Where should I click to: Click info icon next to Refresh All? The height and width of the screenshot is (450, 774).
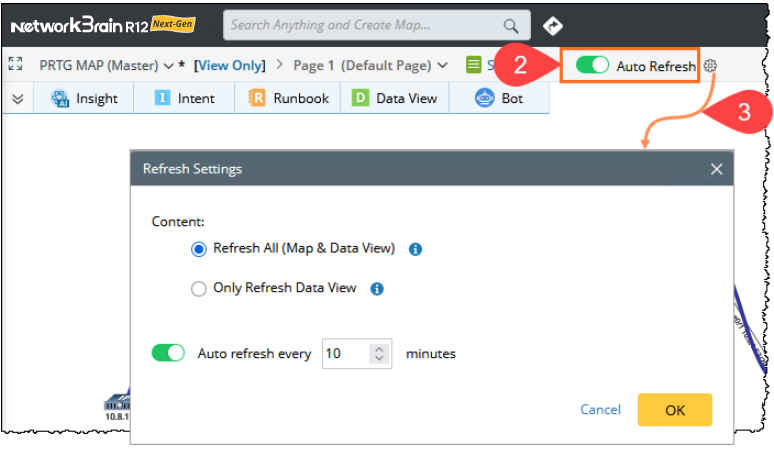[416, 249]
